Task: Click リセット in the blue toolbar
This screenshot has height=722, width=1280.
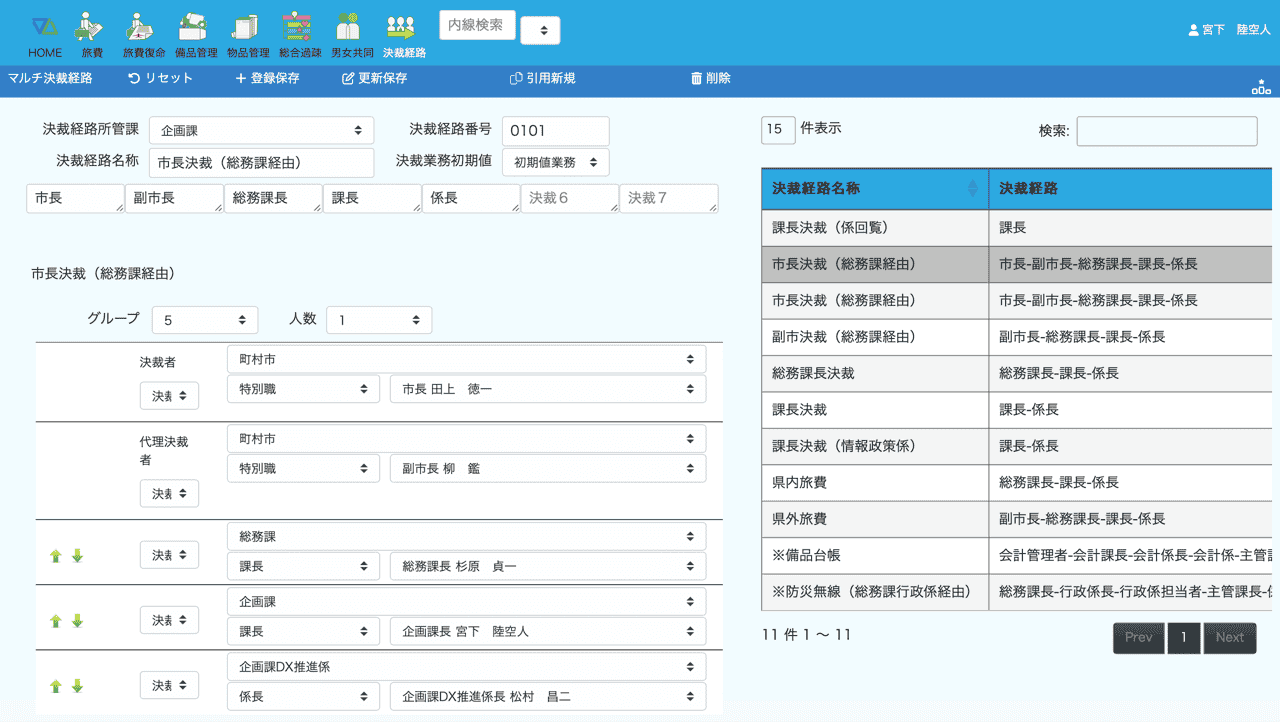Action: point(160,78)
